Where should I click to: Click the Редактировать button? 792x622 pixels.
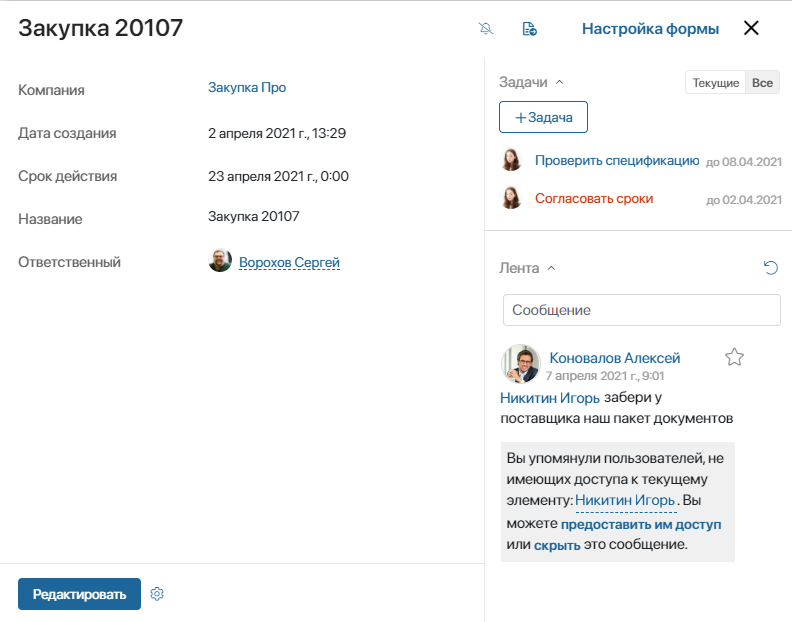click(x=79, y=594)
